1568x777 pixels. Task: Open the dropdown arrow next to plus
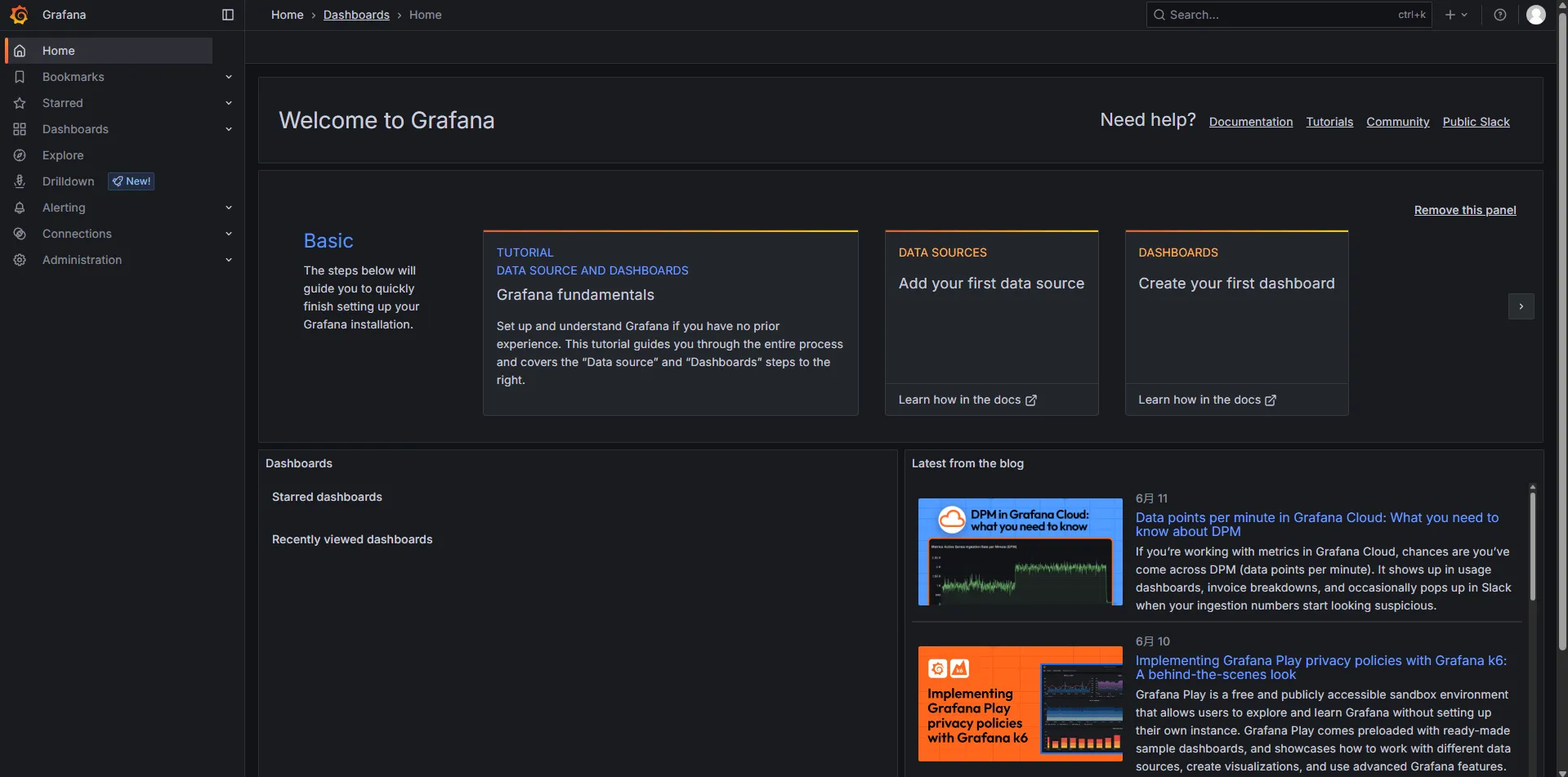(1464, 15)
